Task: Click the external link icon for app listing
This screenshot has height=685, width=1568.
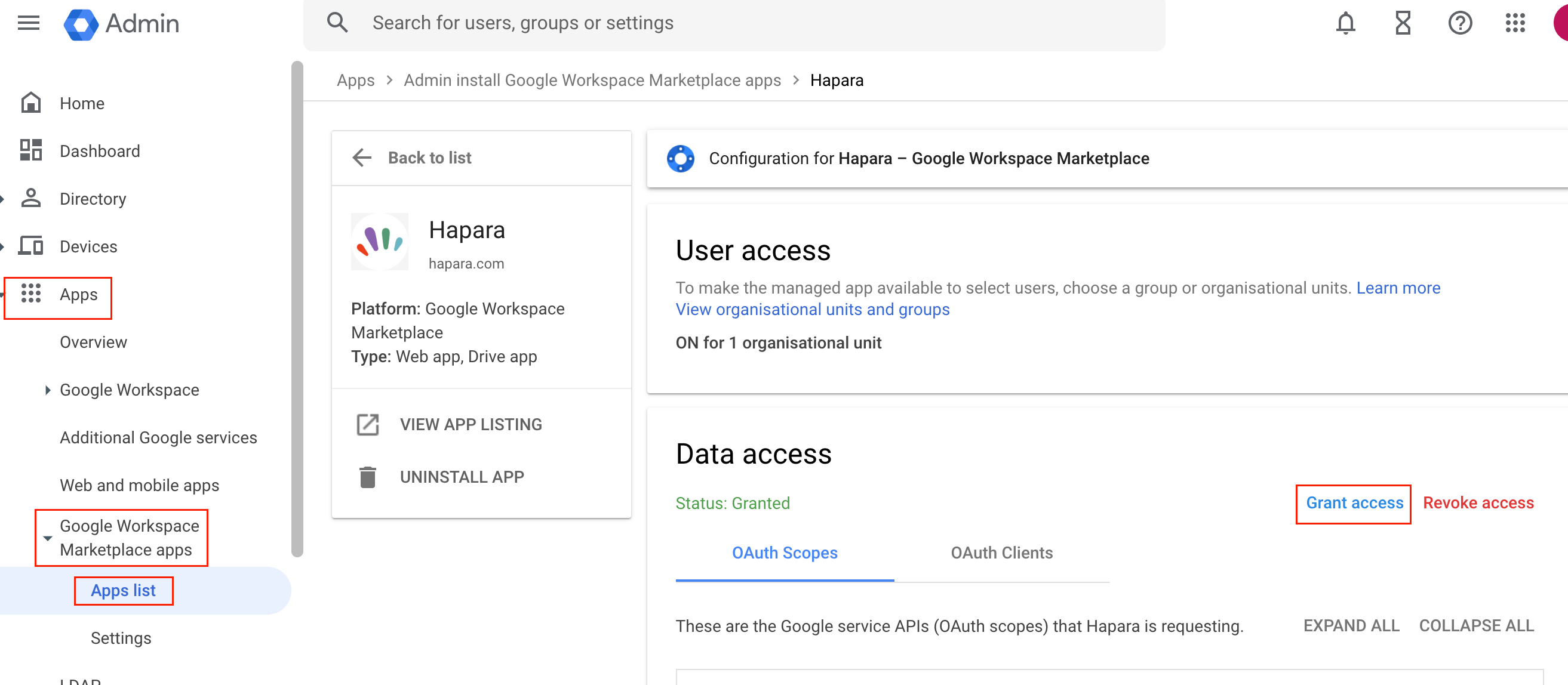Action: point(368,424)
